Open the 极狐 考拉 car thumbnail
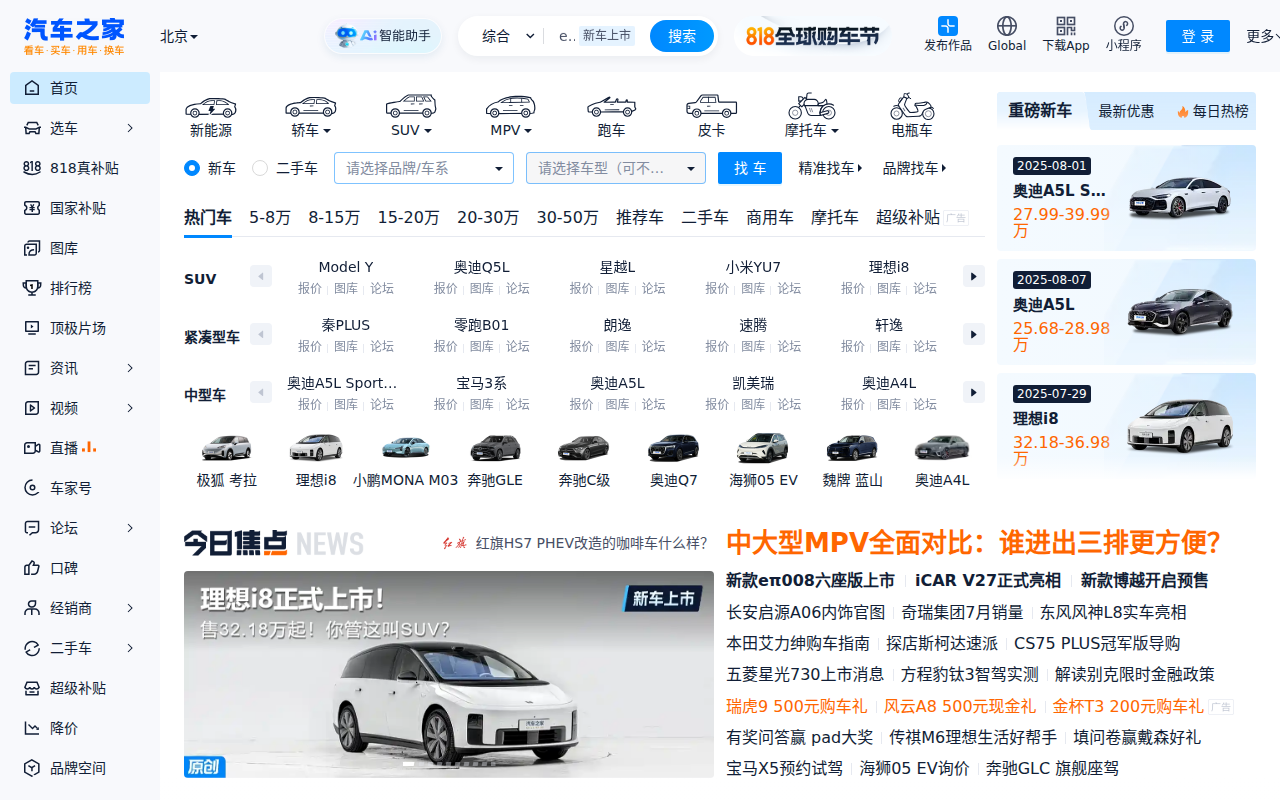Image resolution: width=1280 pixels, height=800 pixels. click(x=226, y=461)
